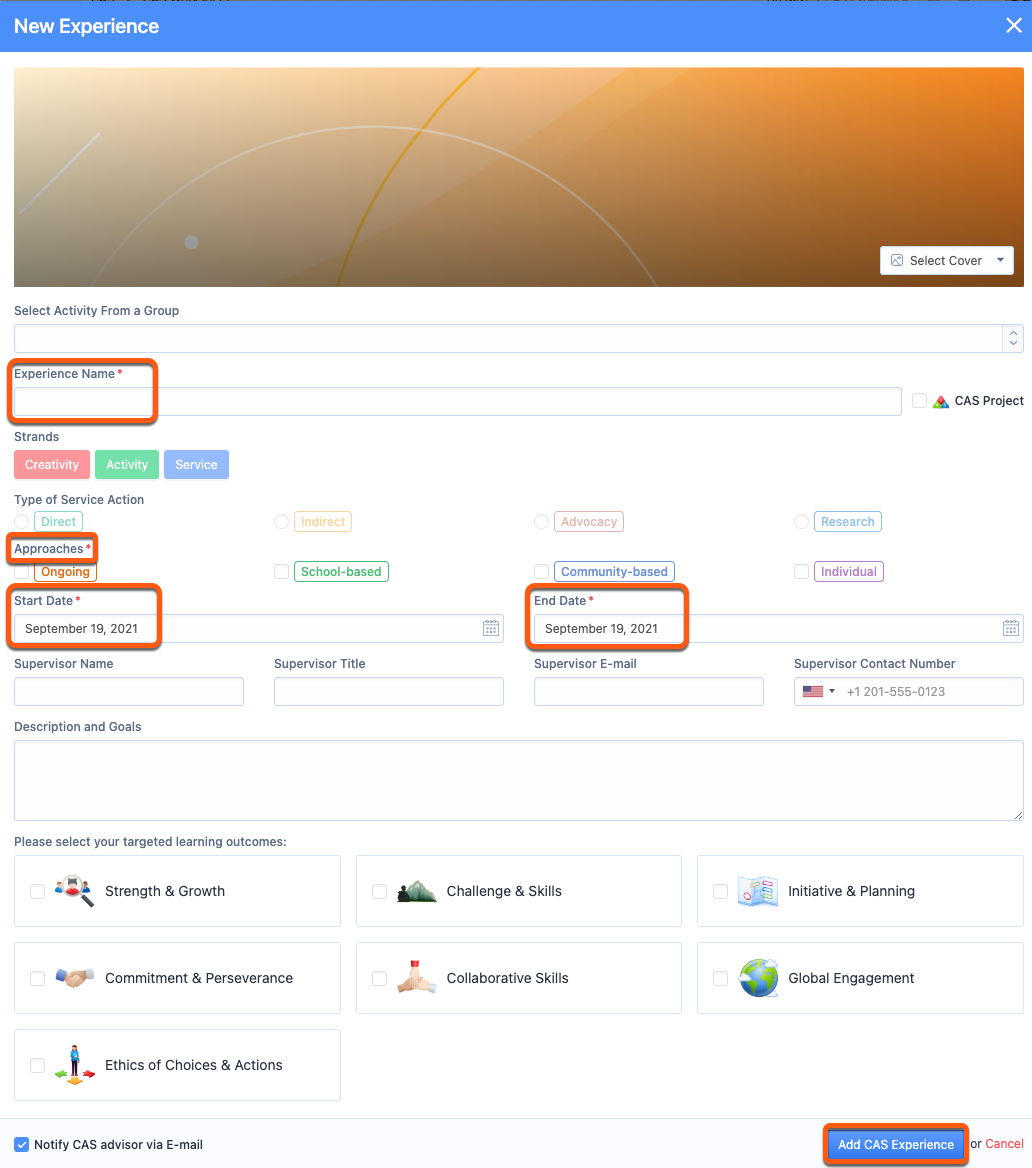Click into Description and Goals textarea

coord(519,781)
